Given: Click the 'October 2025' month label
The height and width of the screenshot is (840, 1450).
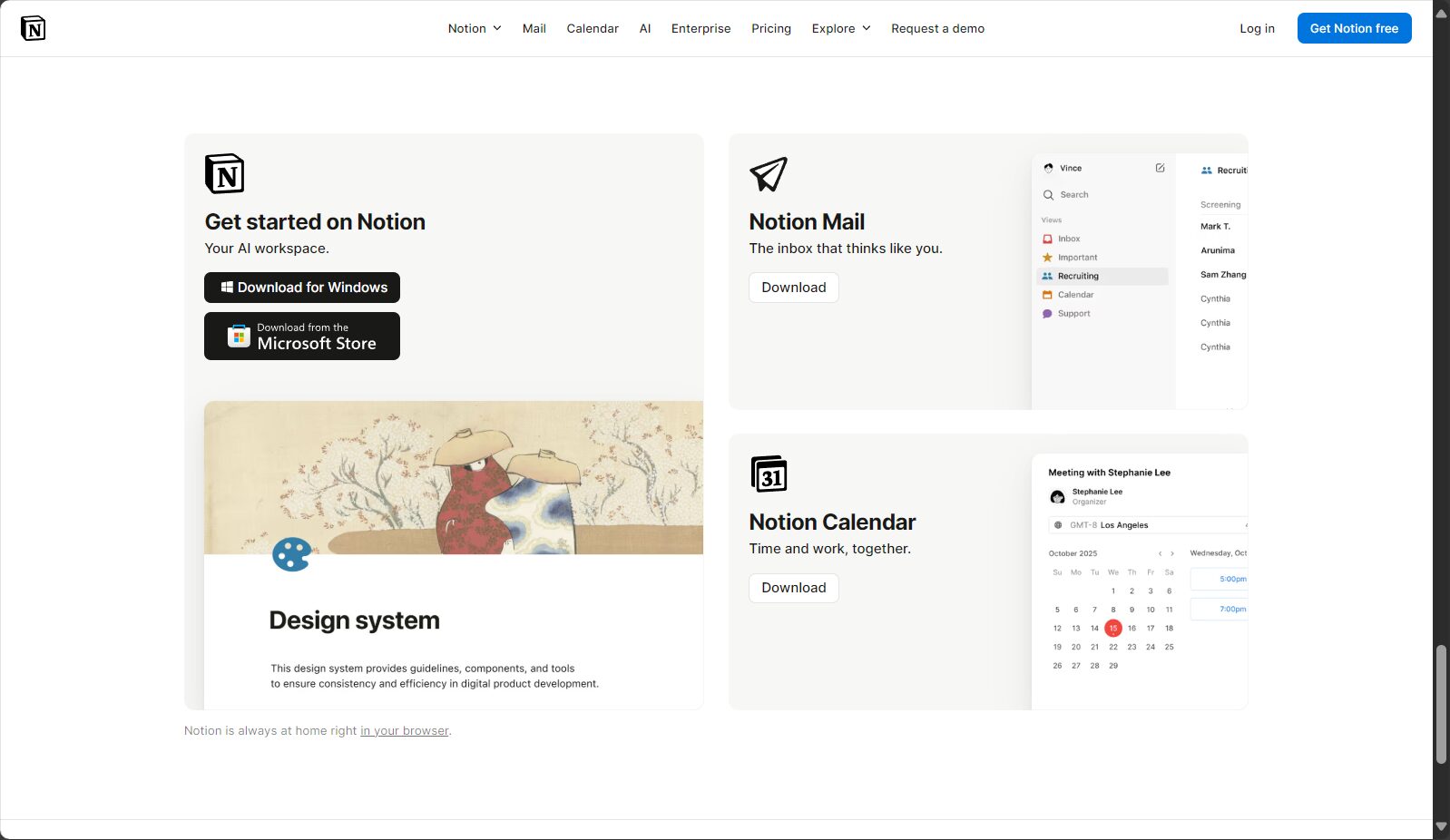Looking at the screenshot, I should click(1073, 553).
